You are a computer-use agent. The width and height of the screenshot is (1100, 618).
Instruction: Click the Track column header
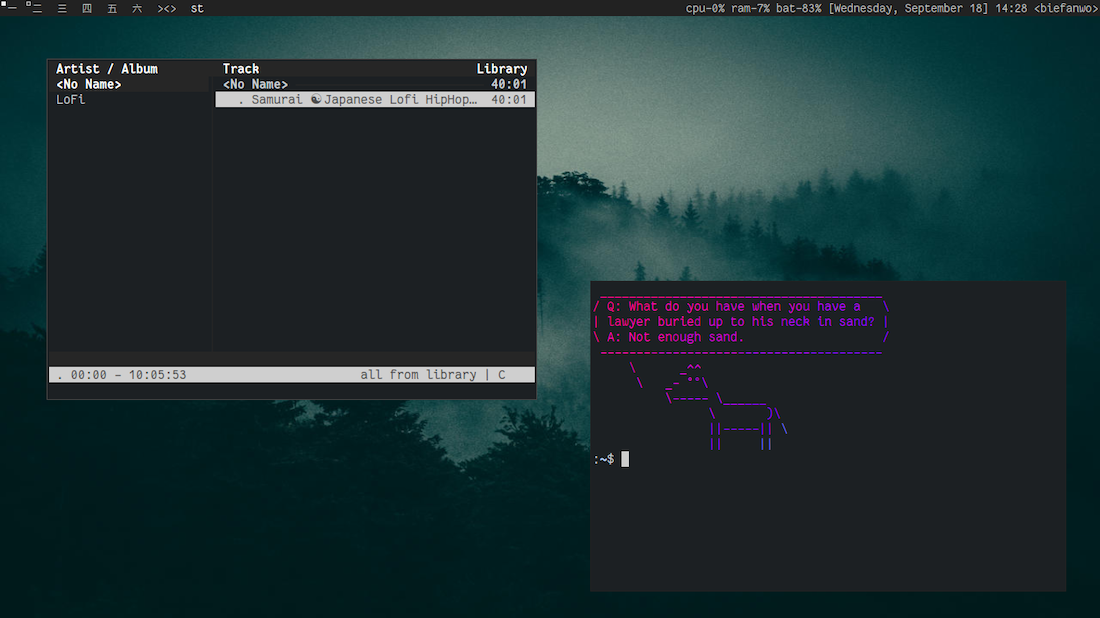(241, 69)
